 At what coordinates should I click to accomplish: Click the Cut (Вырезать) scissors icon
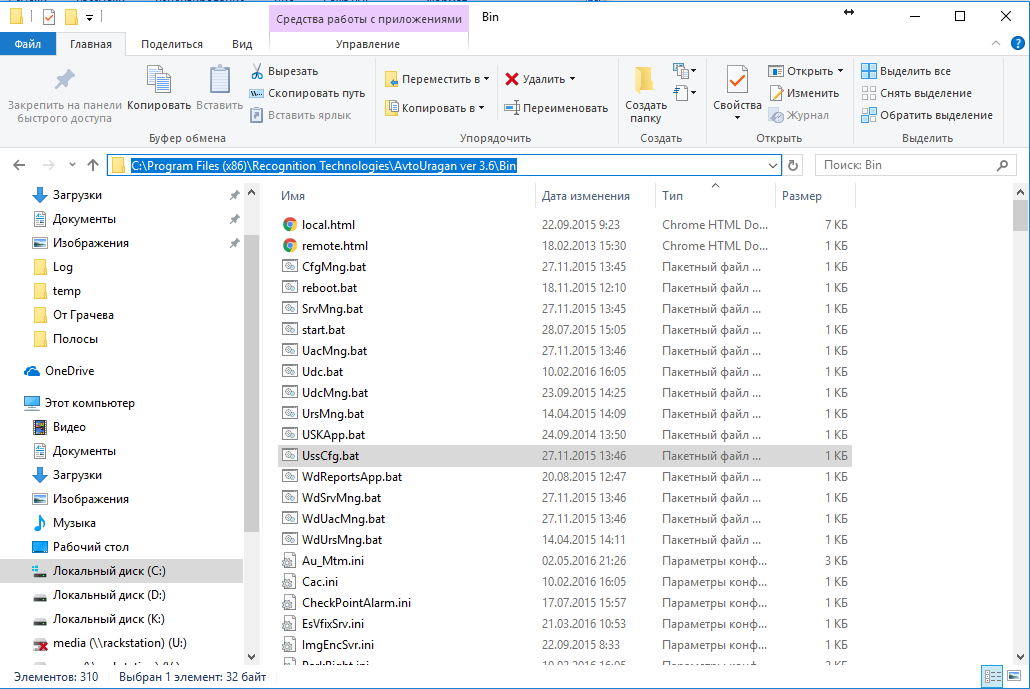pyautogui.click(x=257, y=71)
